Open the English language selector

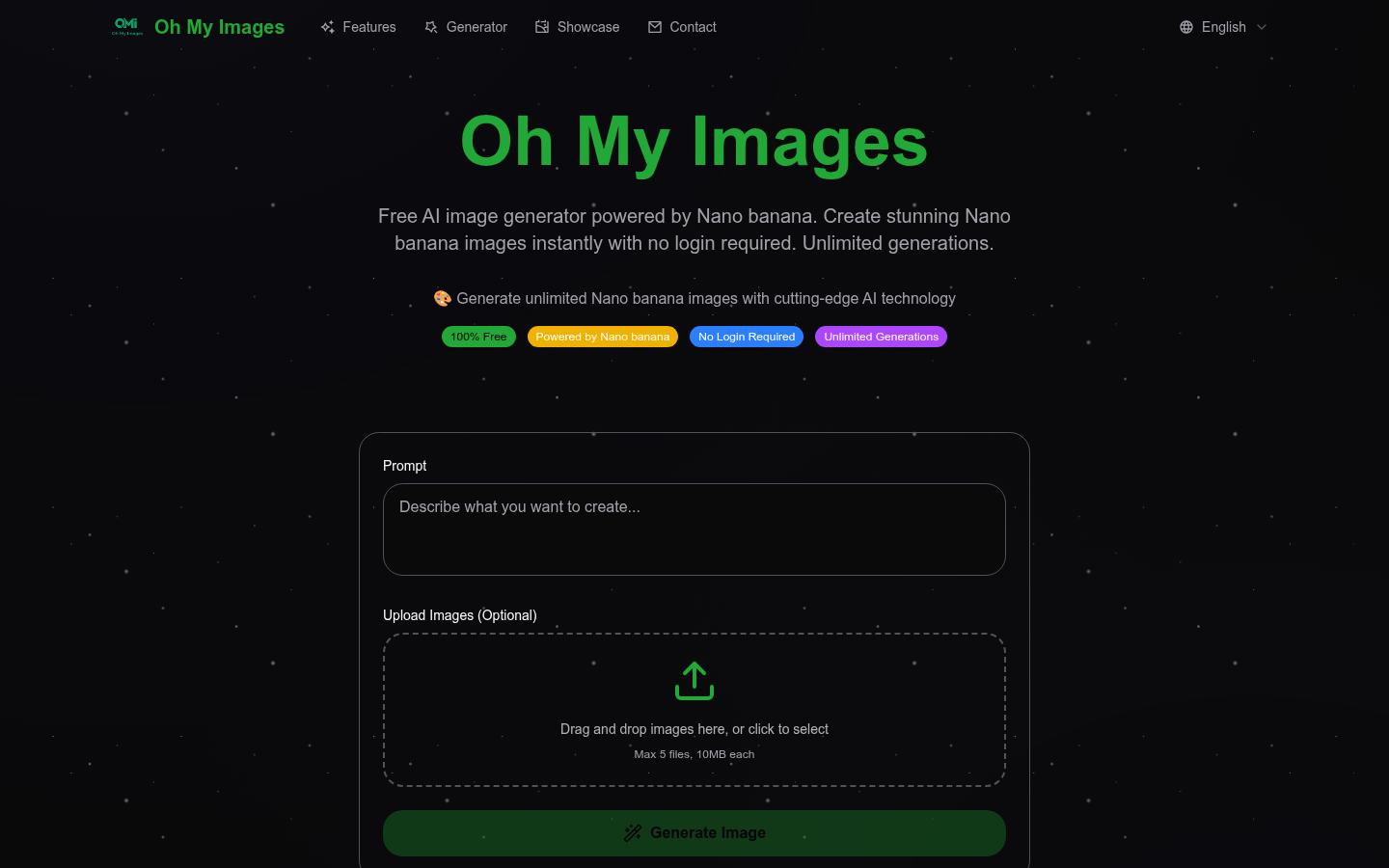(x=1223, y=27)
